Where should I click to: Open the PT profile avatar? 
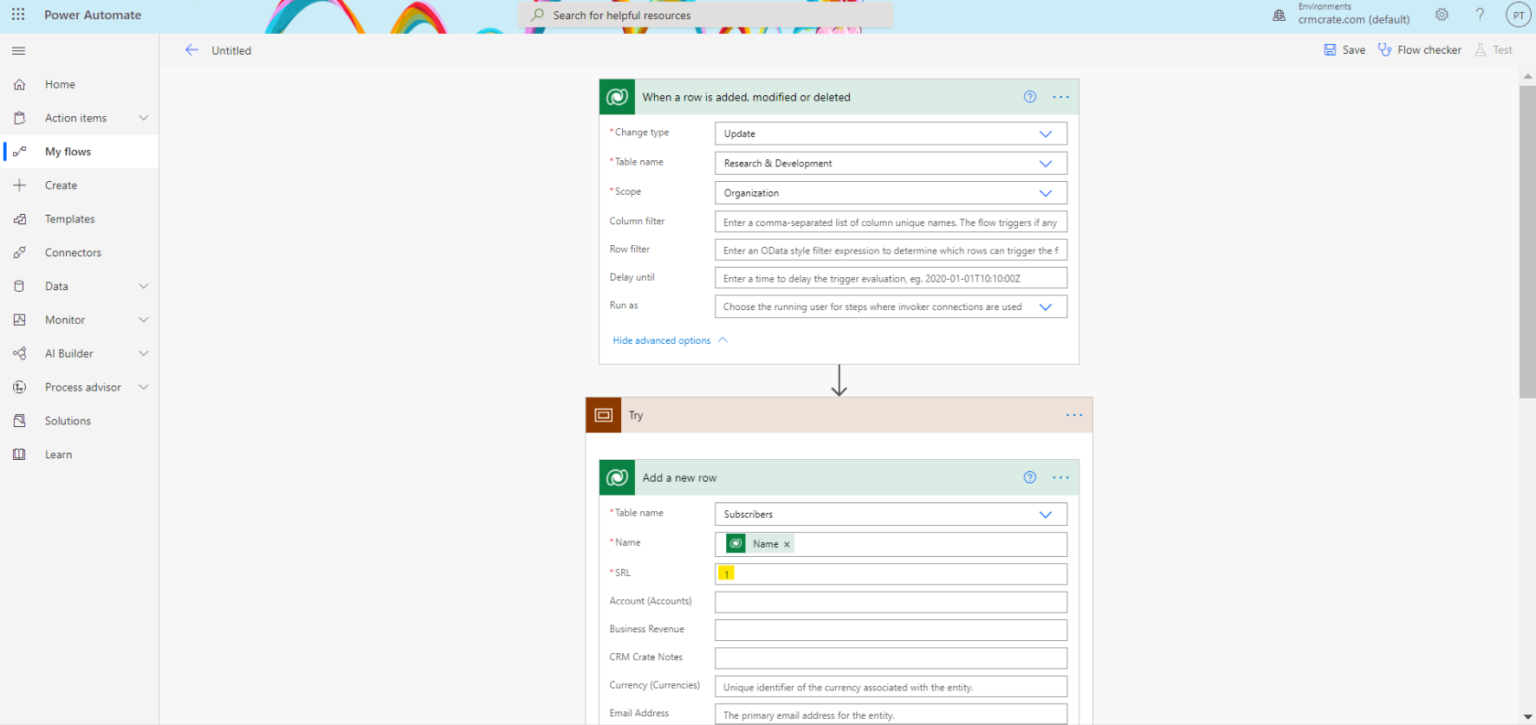pyautogui.click(x=1518, y=14)
